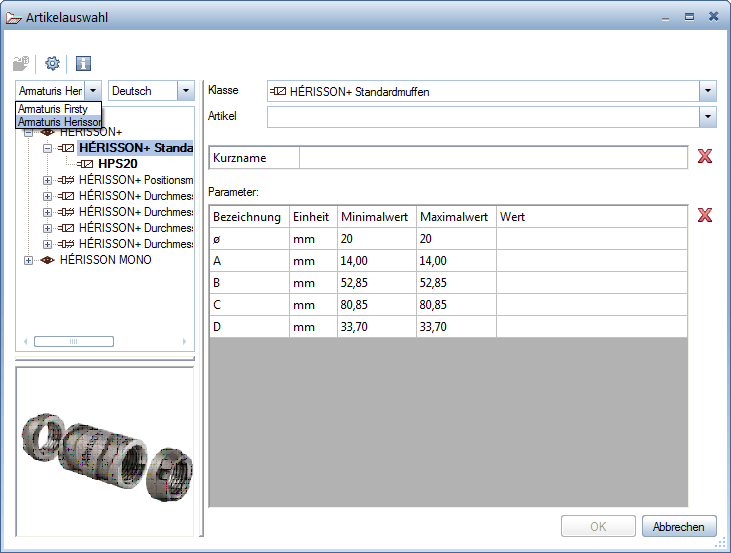
Task: Select HÉRISSON+ Positionsm tree item
Action: pos(136,180)
